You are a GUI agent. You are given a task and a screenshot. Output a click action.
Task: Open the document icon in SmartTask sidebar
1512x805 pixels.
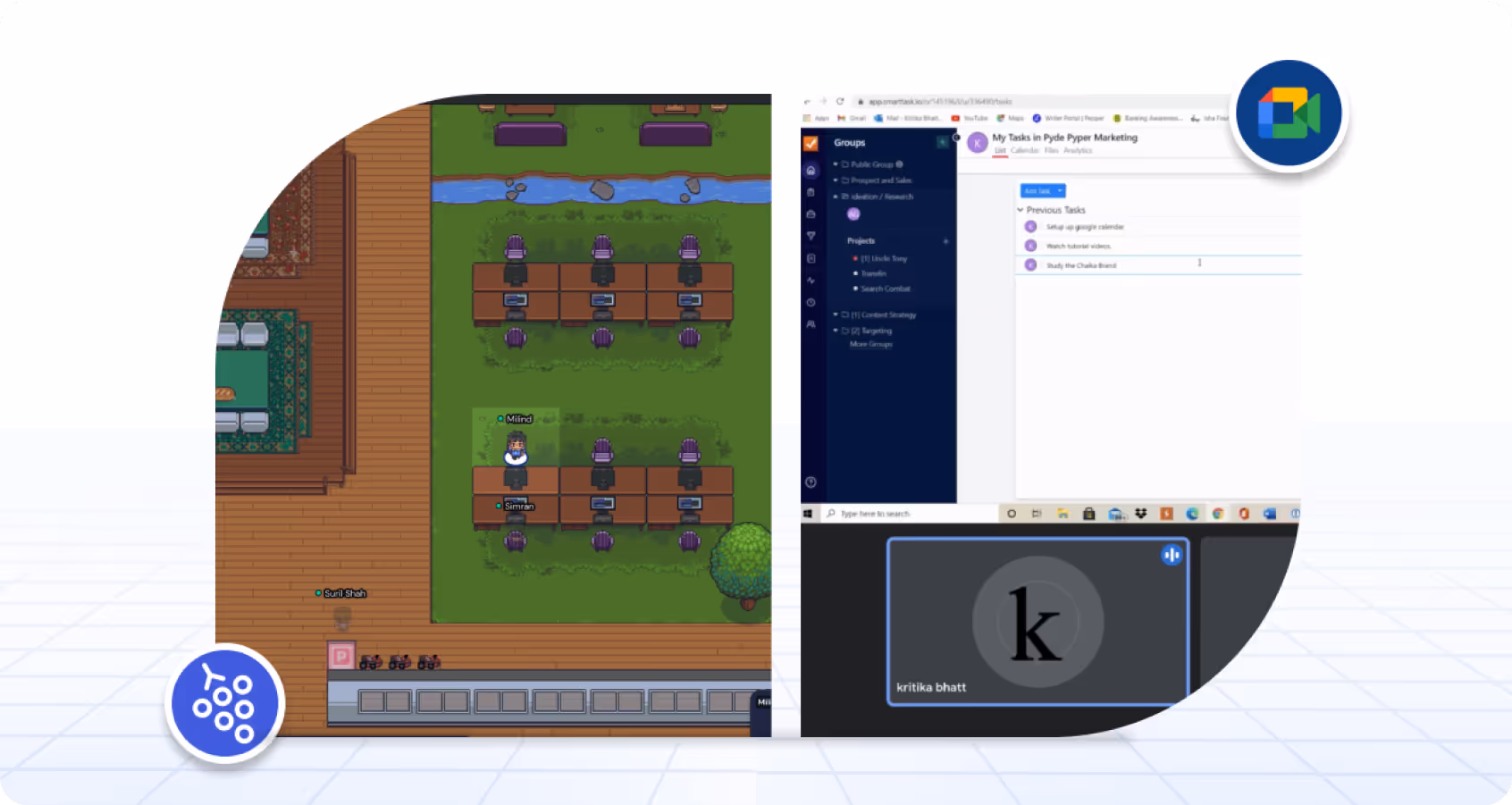tap(811, 258)
